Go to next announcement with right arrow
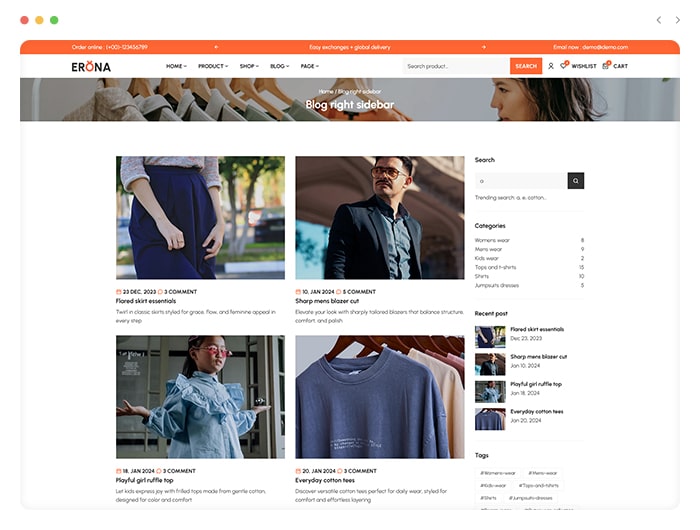The height and width of the screenshot is (530, 700). click(x=483, y=47)
